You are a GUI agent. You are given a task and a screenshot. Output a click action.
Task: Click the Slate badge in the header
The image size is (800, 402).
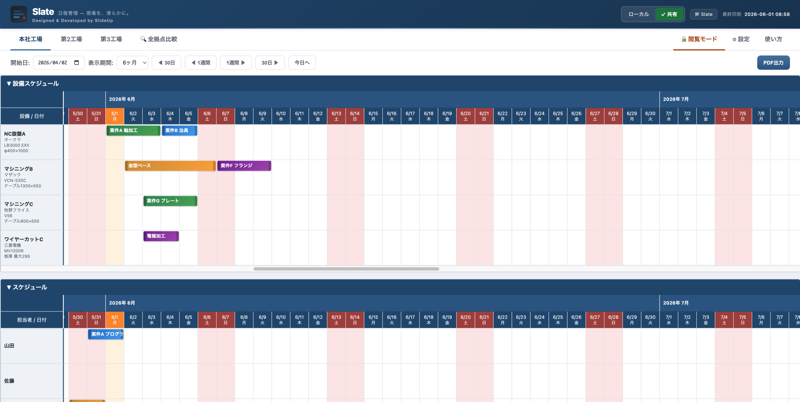pos(704,14)
